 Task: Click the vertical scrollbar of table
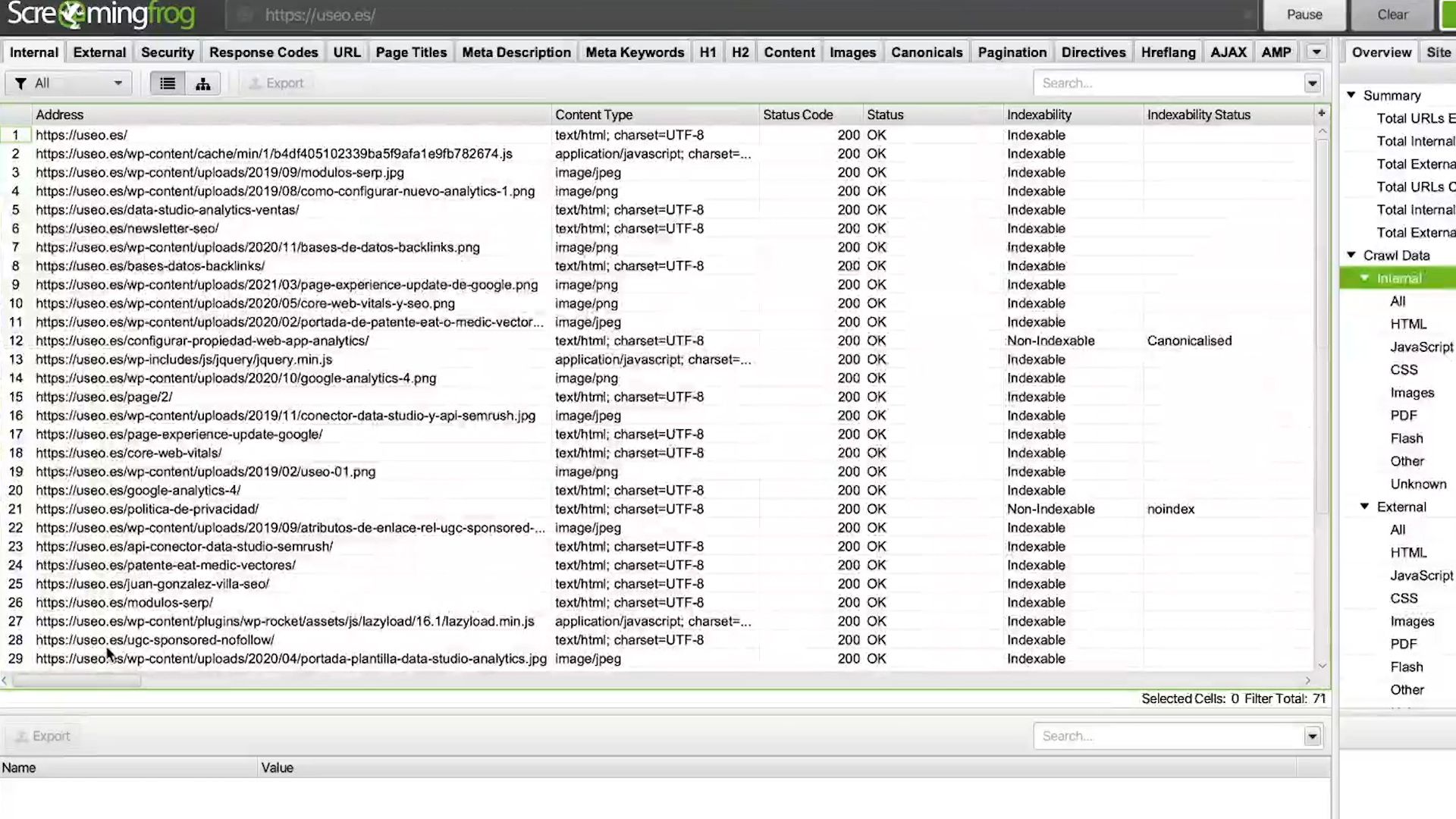tap(1322, 326)
